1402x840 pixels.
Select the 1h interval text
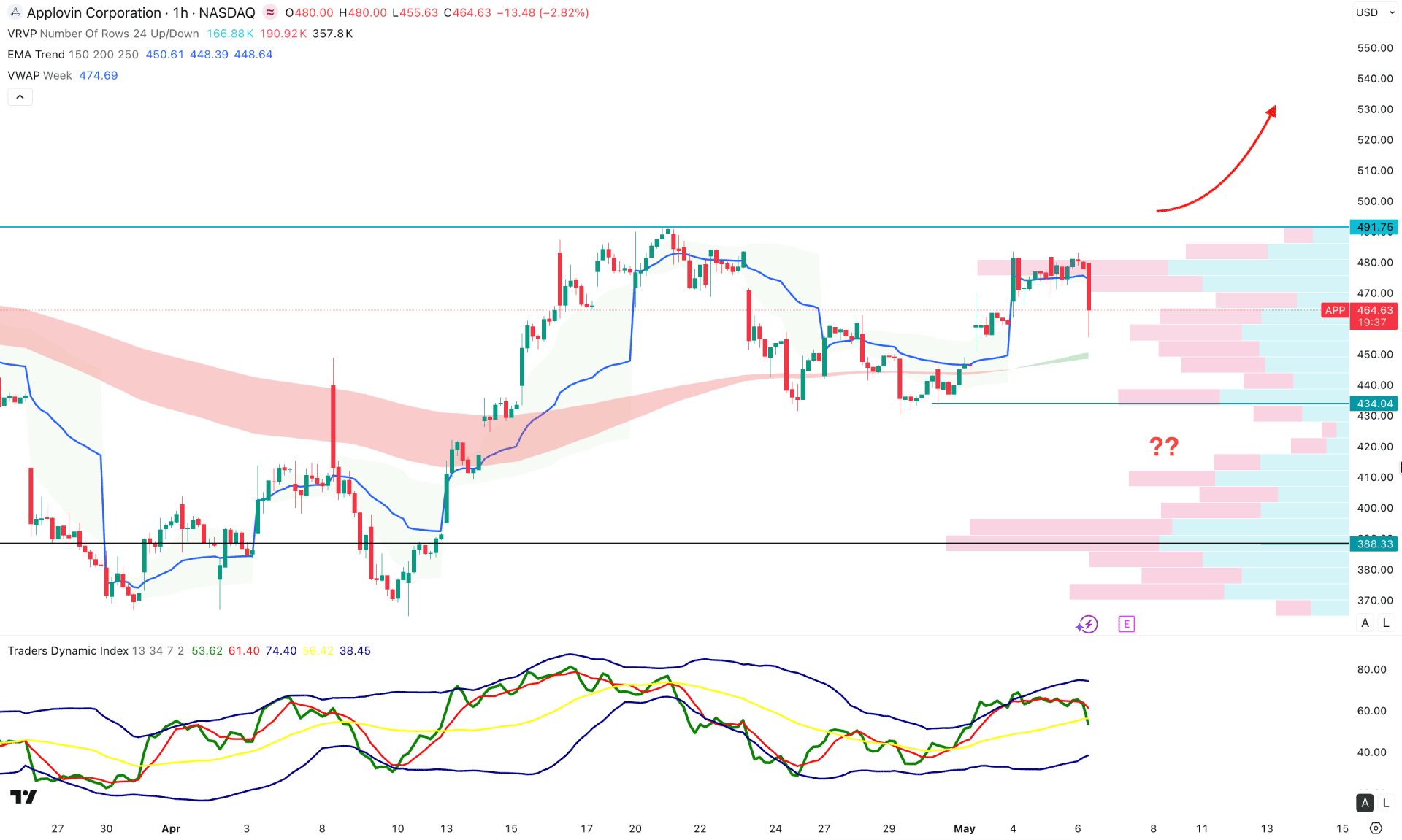coord(180,12)
